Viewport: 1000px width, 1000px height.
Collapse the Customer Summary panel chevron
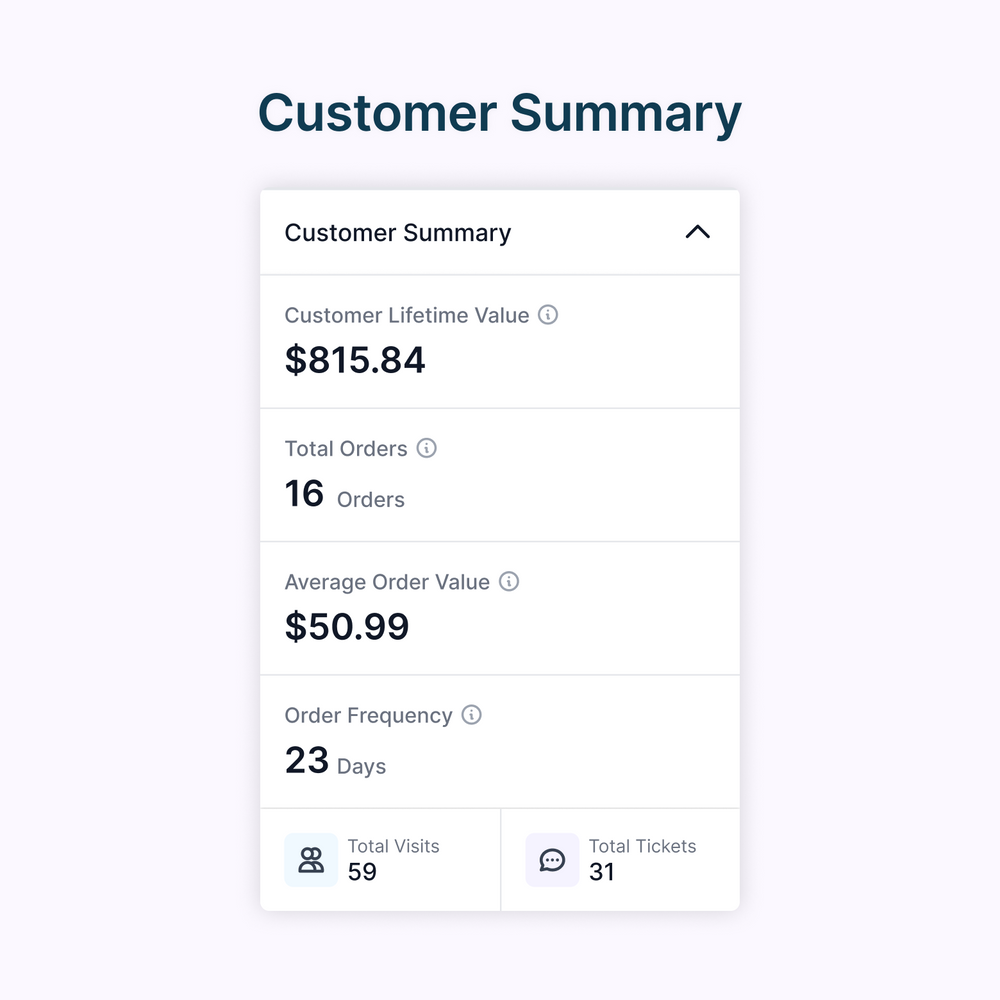pyautogui.click(x=698, y=232)
